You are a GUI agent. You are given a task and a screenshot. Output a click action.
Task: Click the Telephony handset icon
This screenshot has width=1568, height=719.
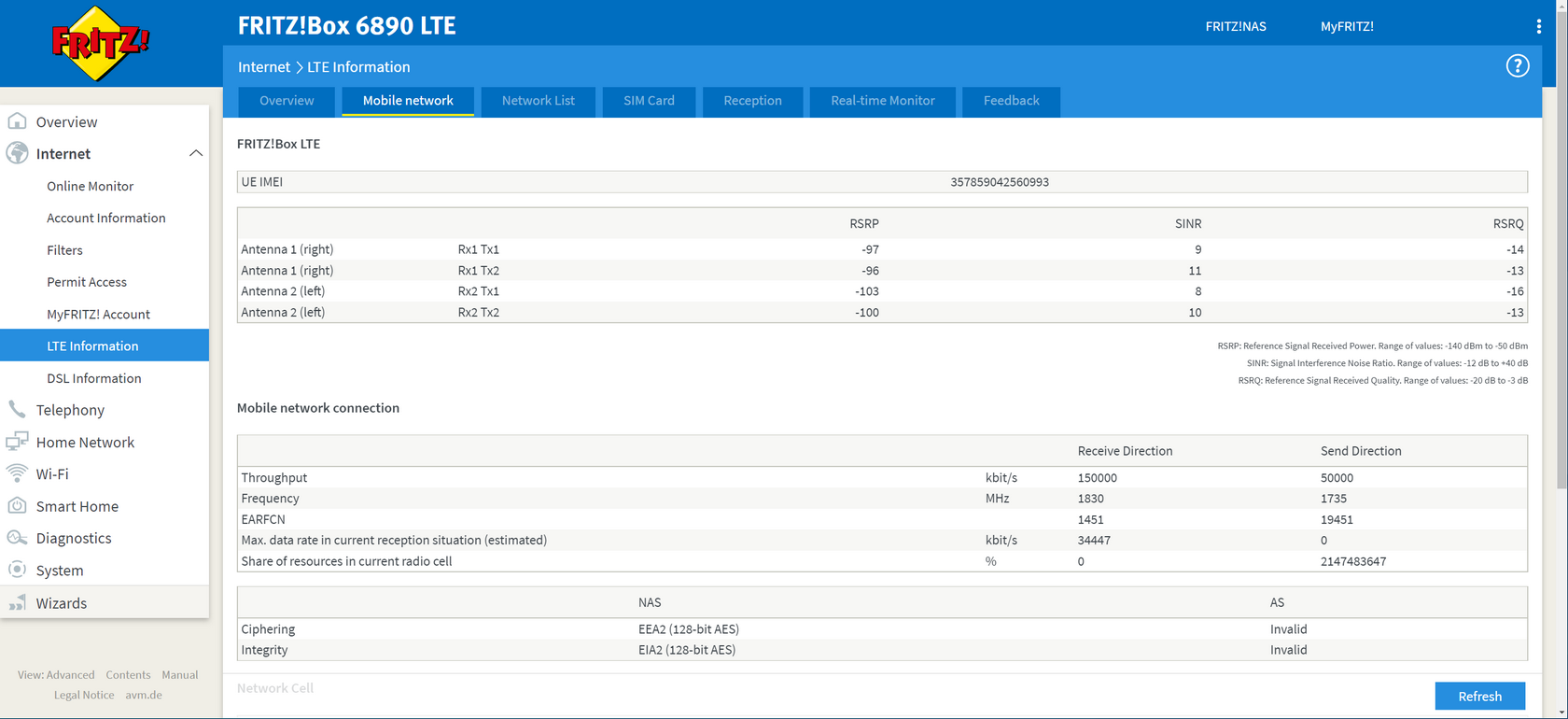pos(17,409)
